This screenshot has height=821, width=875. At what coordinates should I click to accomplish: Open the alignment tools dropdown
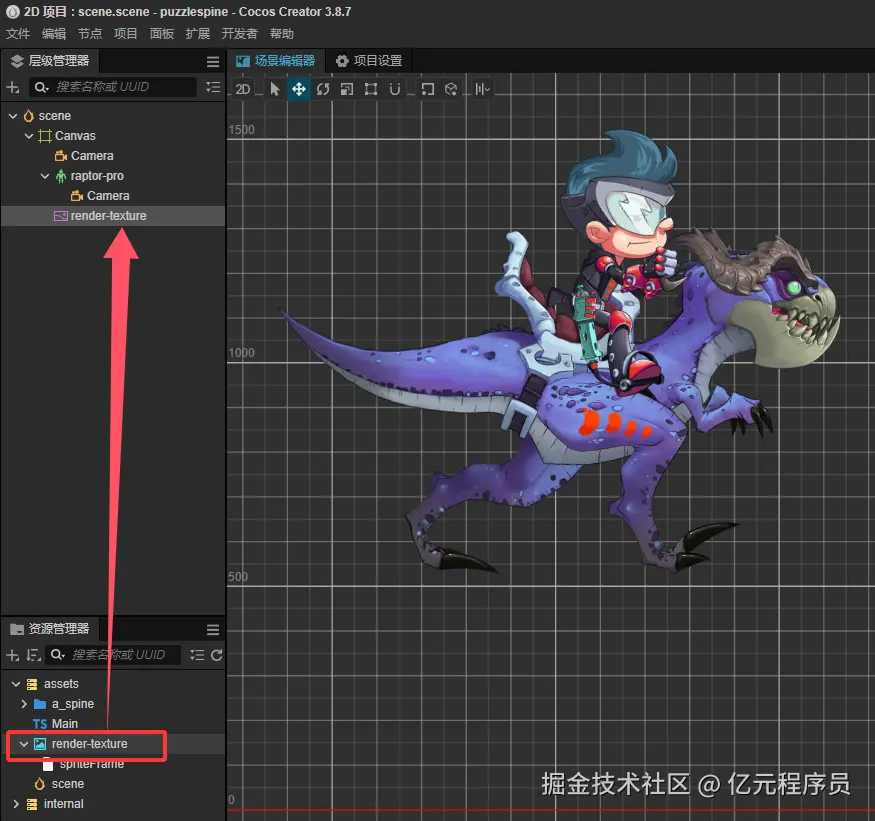point(482,89)
